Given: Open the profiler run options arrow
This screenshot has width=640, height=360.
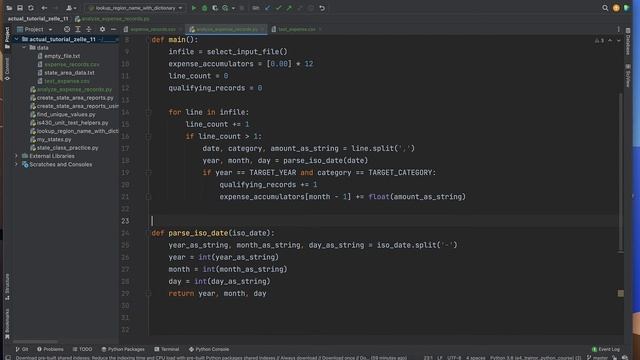Looking at the screenshot, I should click(x=233, y=8).
